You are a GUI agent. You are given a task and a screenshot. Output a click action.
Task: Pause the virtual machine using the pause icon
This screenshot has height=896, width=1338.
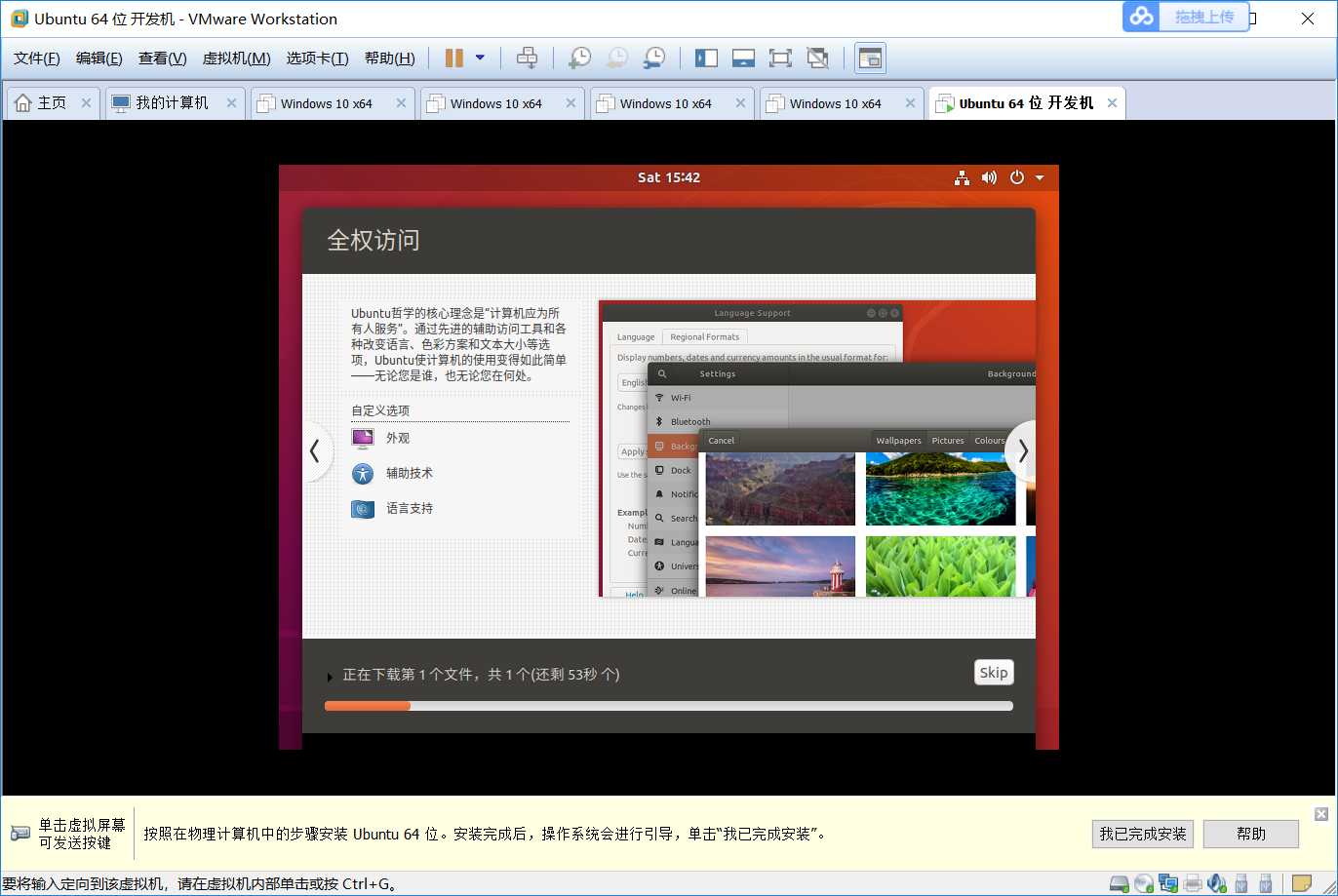[x=453, y=58]
